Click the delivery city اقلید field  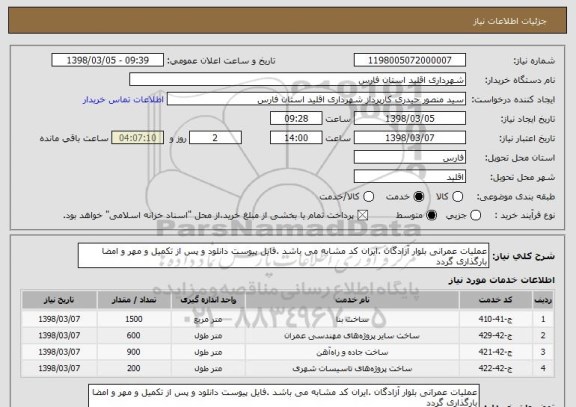click(410, 177)
